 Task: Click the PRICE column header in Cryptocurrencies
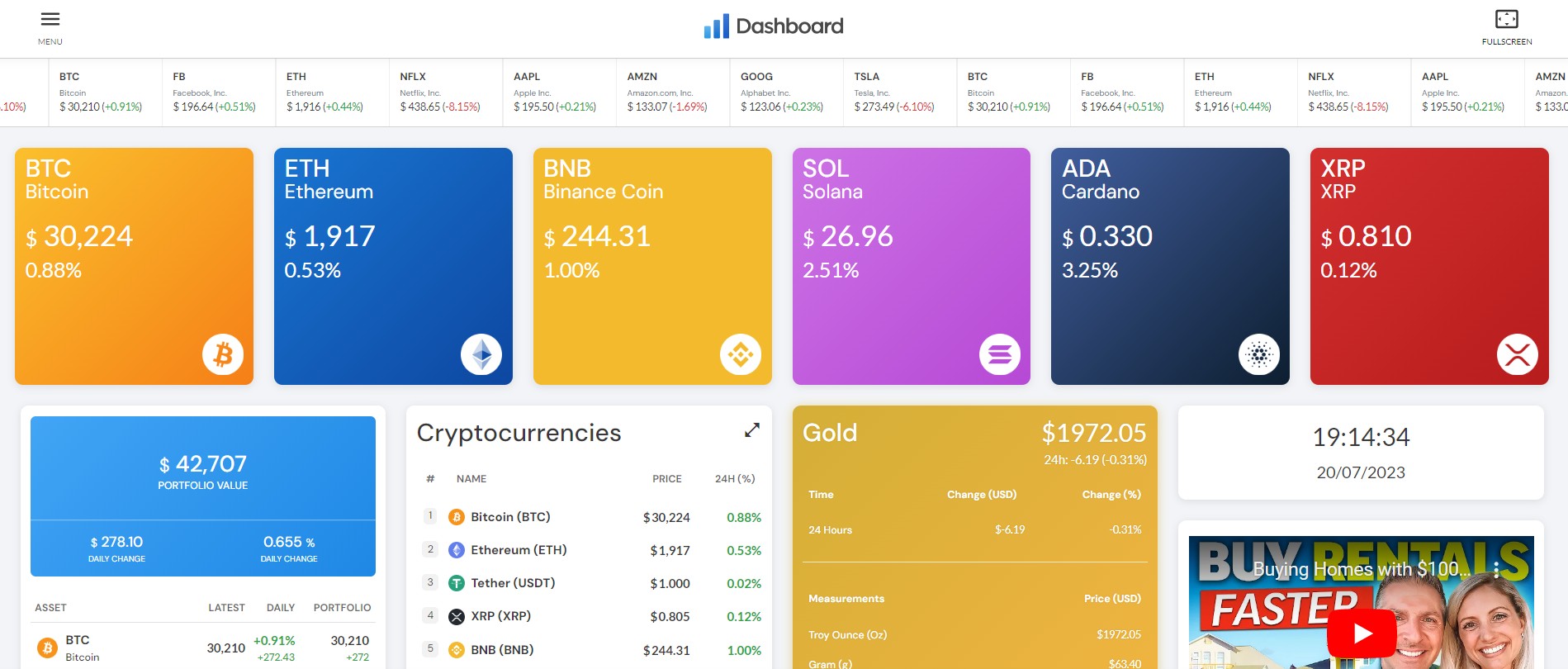[x=667, y=479]
